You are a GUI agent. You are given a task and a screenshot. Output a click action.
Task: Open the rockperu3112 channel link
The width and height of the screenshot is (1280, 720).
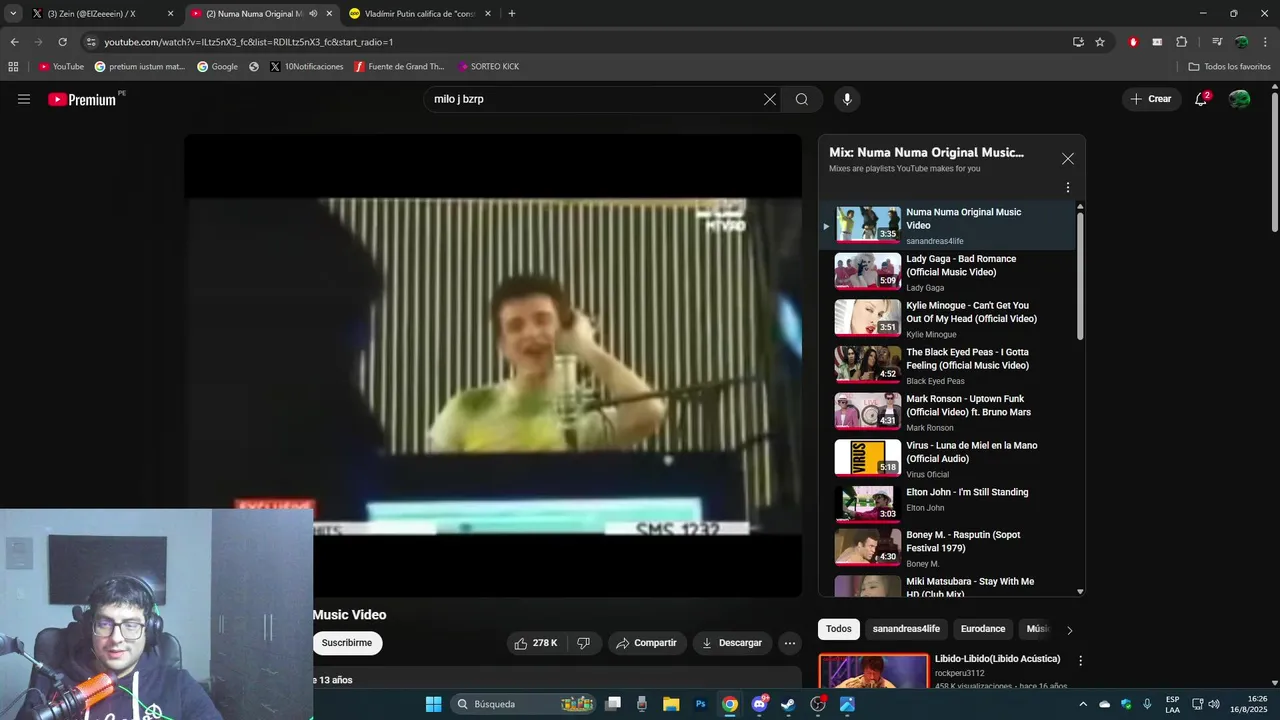(x=960, y=673)
